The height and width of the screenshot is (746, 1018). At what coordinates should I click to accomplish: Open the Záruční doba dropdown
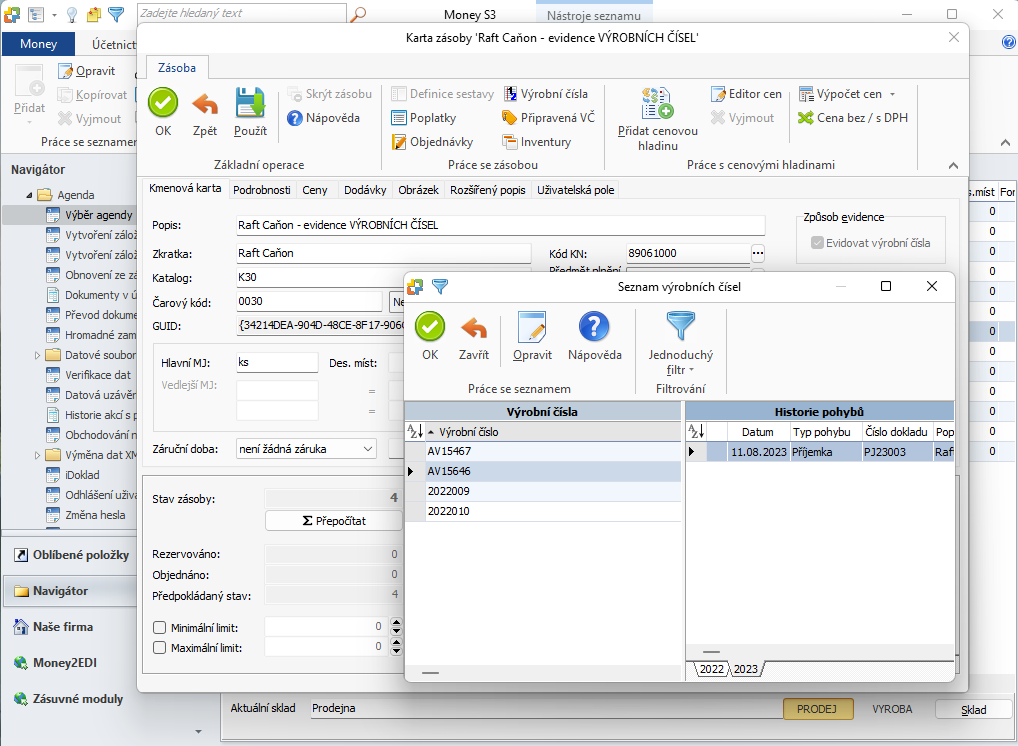tap(367, 449)
